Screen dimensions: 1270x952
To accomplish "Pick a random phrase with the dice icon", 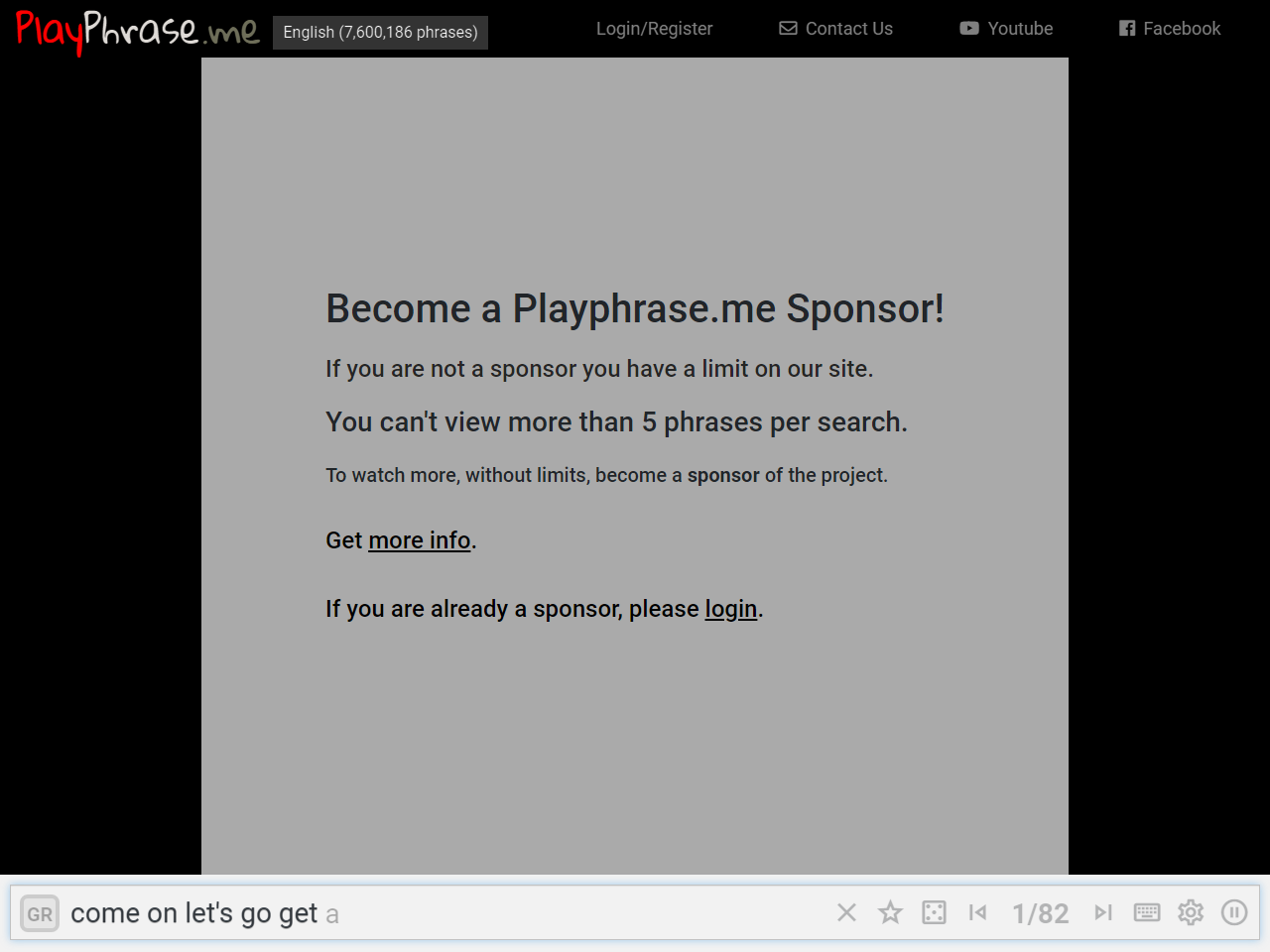I will point(934,912).
